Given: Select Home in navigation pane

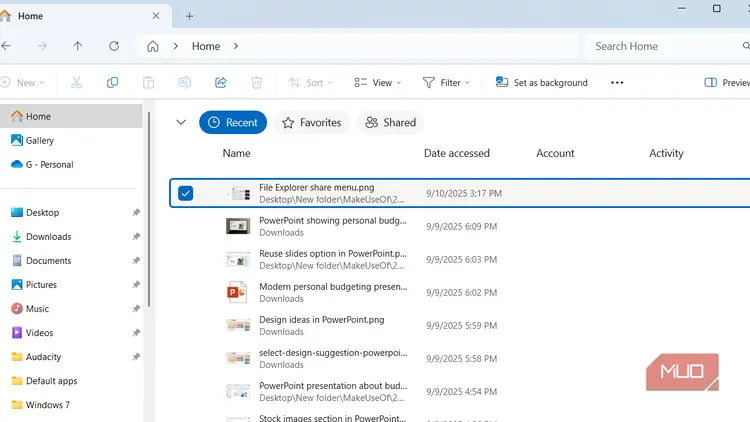Looking at the screenshot, I should pyautogui.click(x=71, y=116).
